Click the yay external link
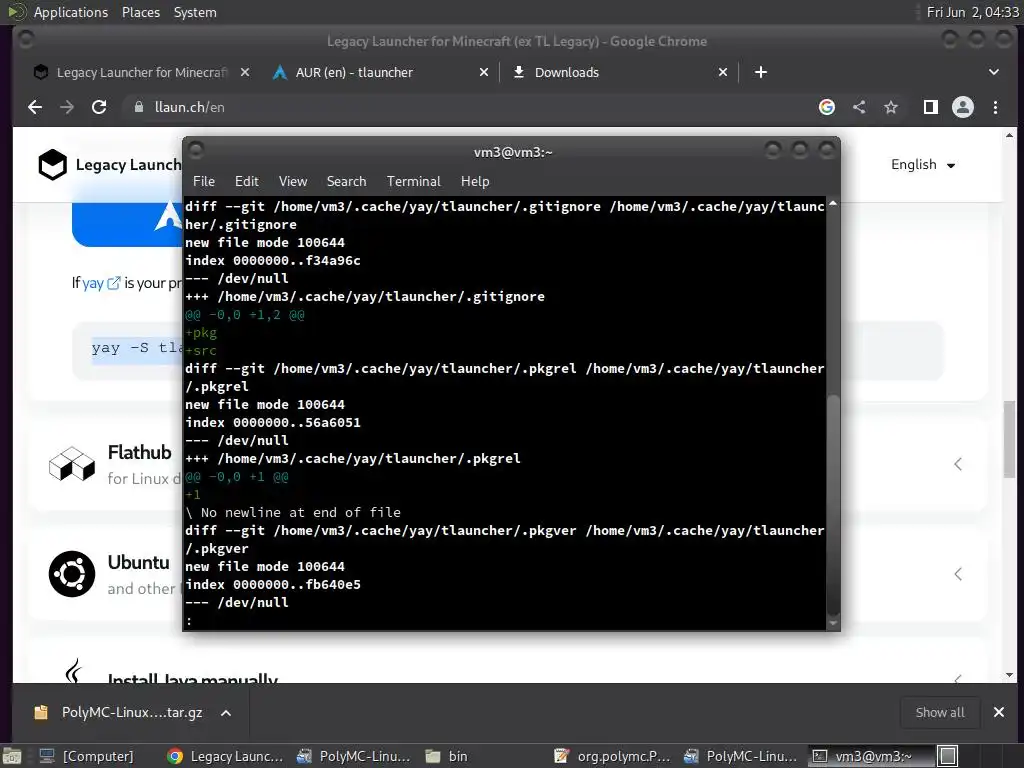The width and height of the screenshot is (1024, 768). 101,283
